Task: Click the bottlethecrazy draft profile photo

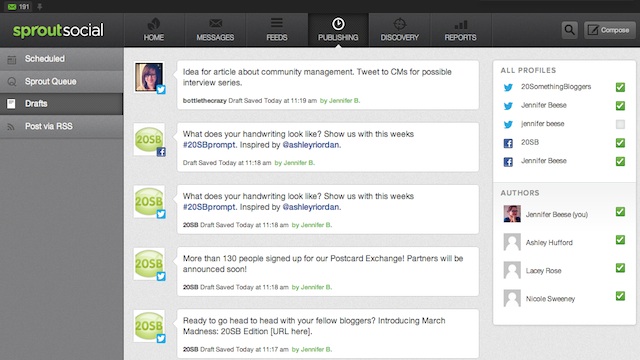Action: tap(149, 77)
